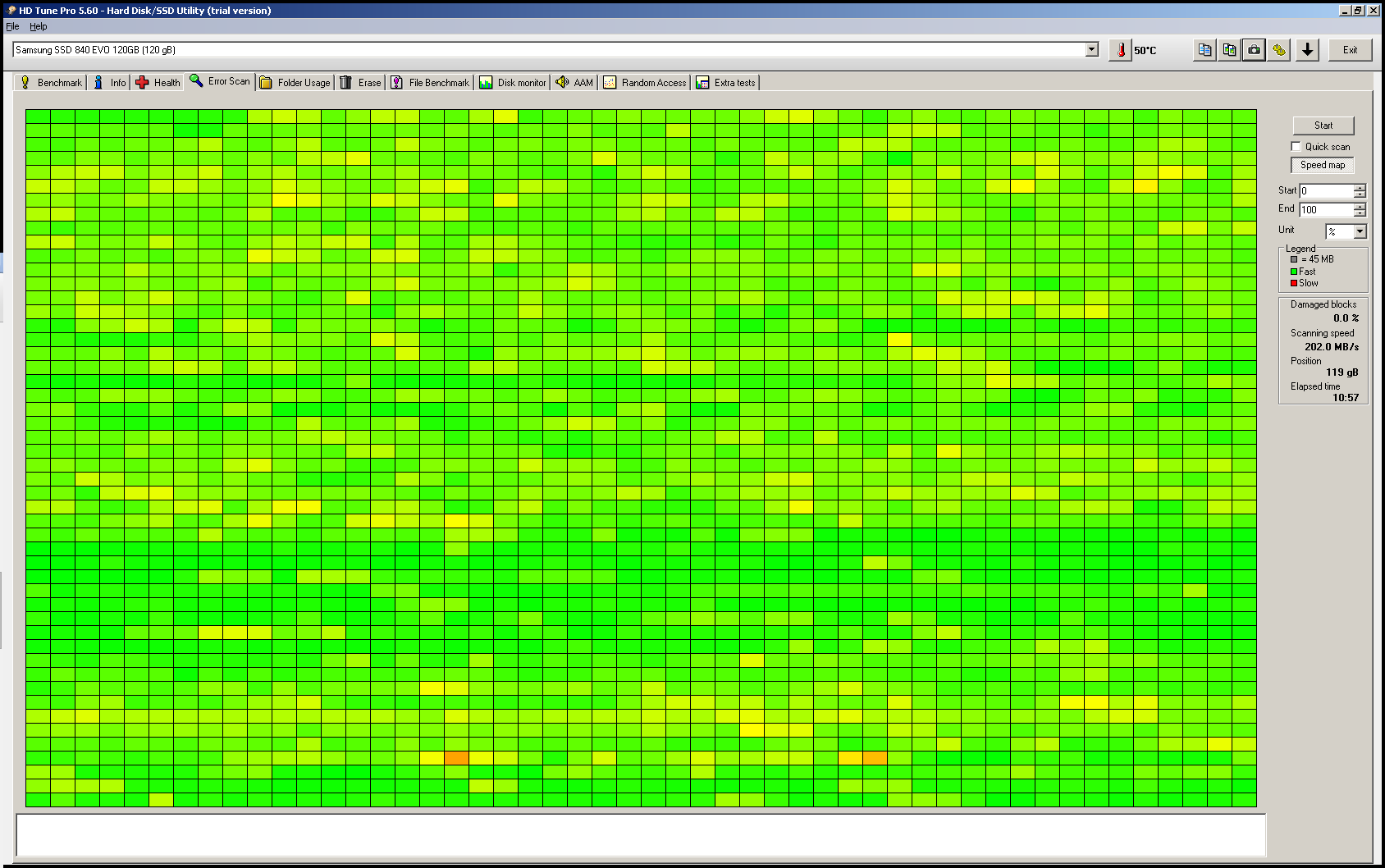Open Disk monitor via the chart icon
The image size is (1385, 868).
coord(486,82)
